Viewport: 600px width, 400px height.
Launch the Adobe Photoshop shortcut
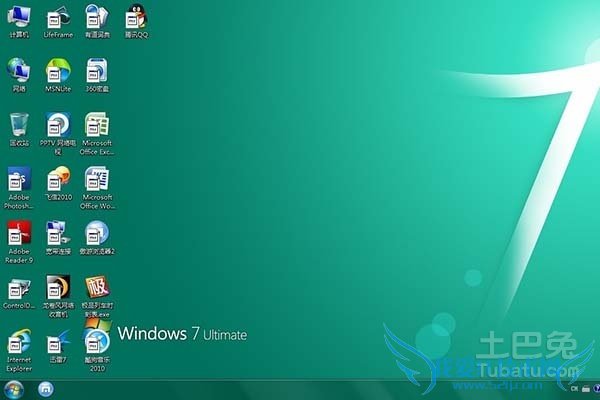[19, 179]
